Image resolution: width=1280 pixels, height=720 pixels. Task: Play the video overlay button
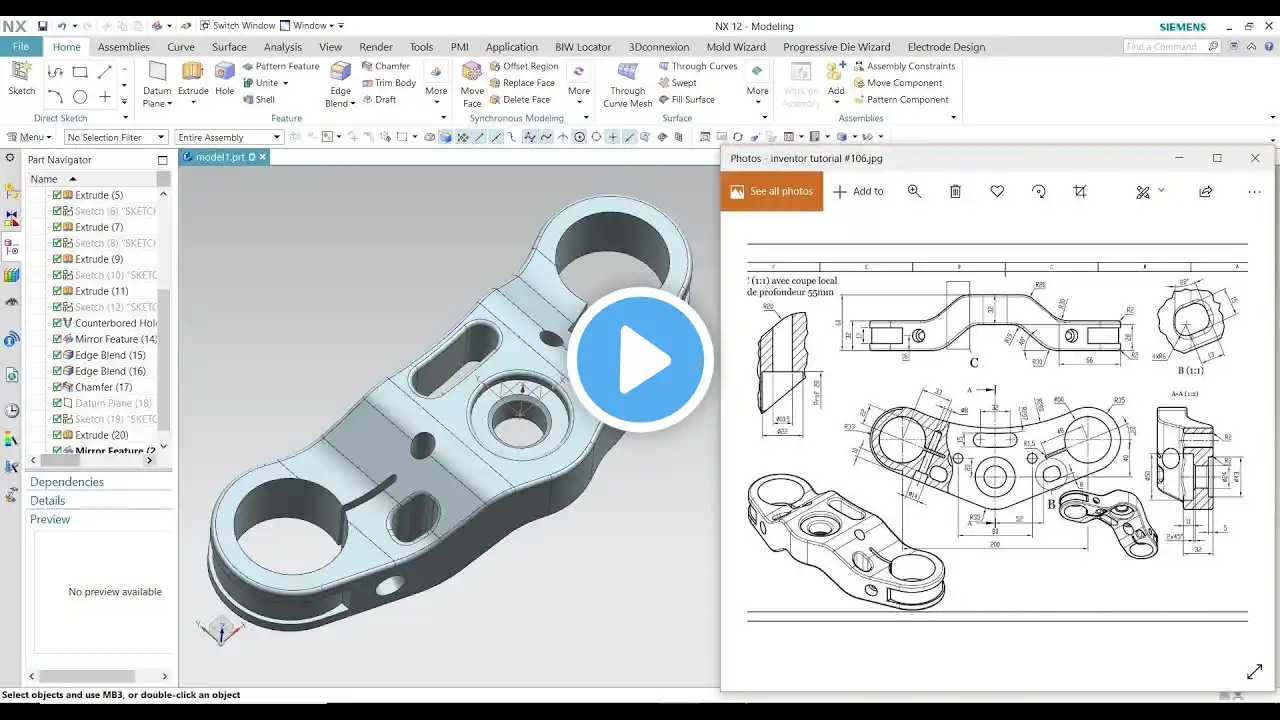coord(640,360)
